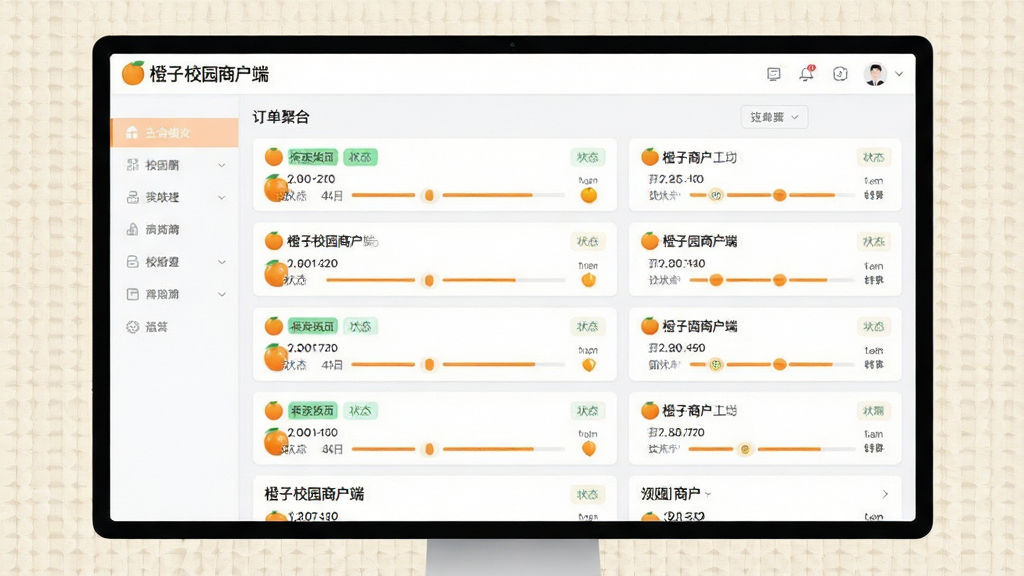Viewport: 1024px width, 576px height.
Task: Select the sidebar item with the card icon
Action: tap(174, 262)
